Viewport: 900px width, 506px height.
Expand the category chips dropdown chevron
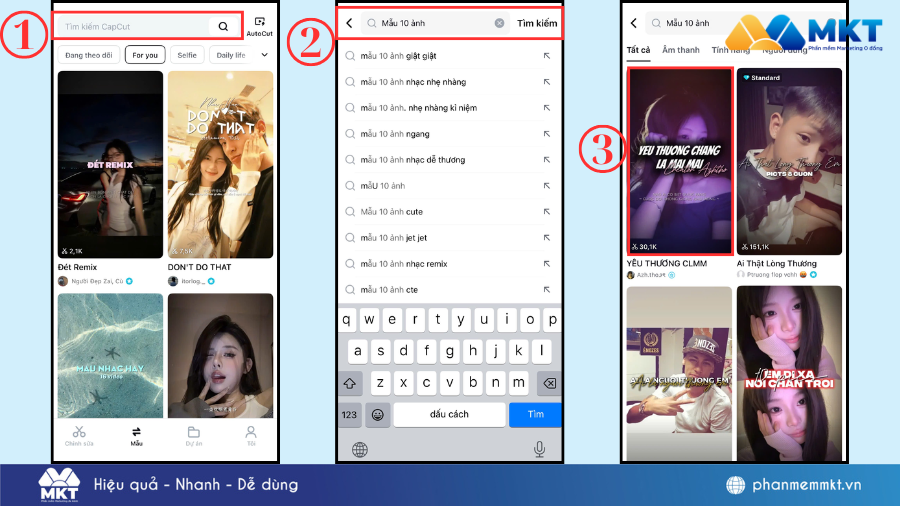tap(265, 55)
